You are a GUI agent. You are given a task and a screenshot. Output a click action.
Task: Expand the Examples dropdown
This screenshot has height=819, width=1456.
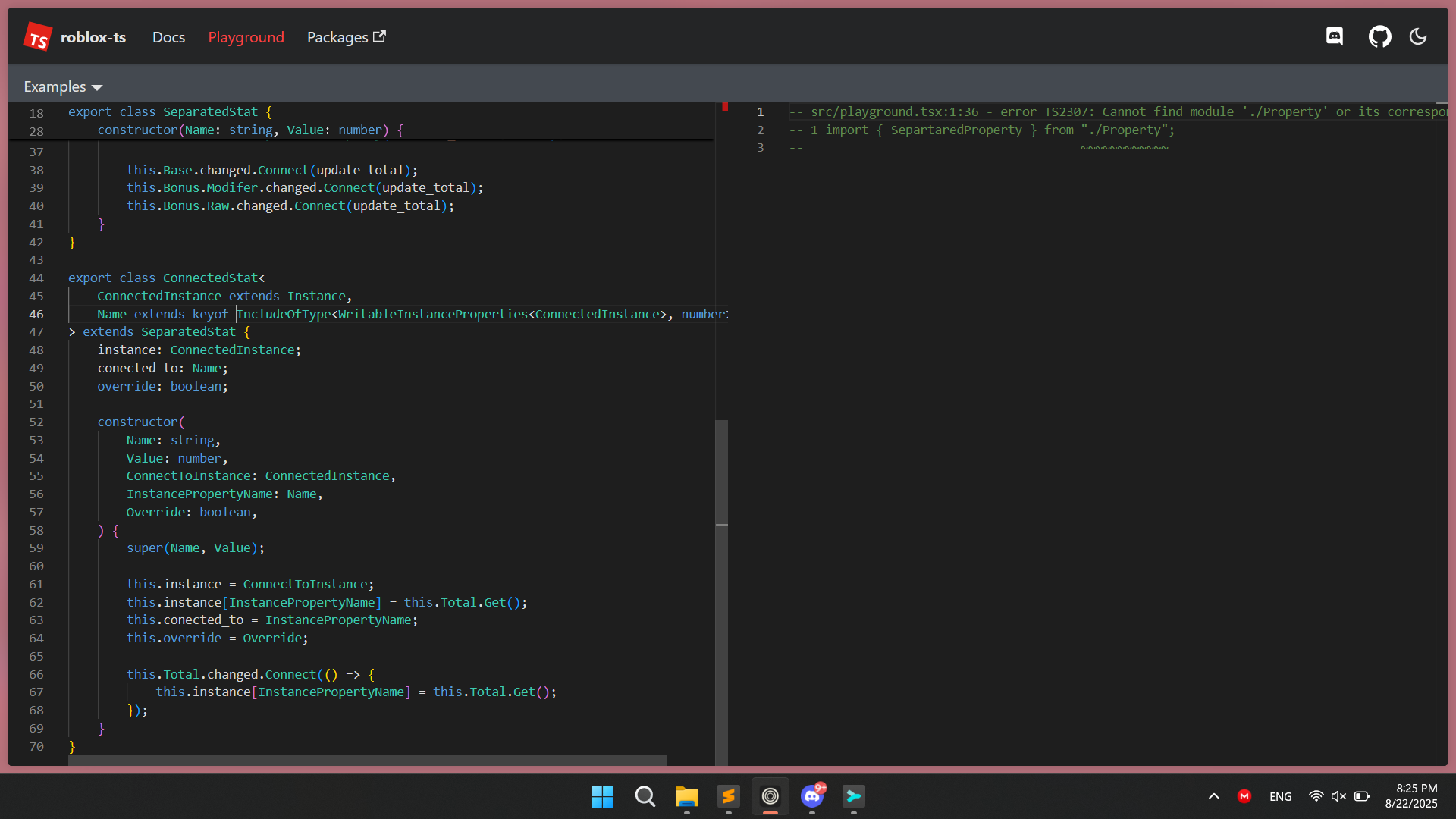pos(63,86)
